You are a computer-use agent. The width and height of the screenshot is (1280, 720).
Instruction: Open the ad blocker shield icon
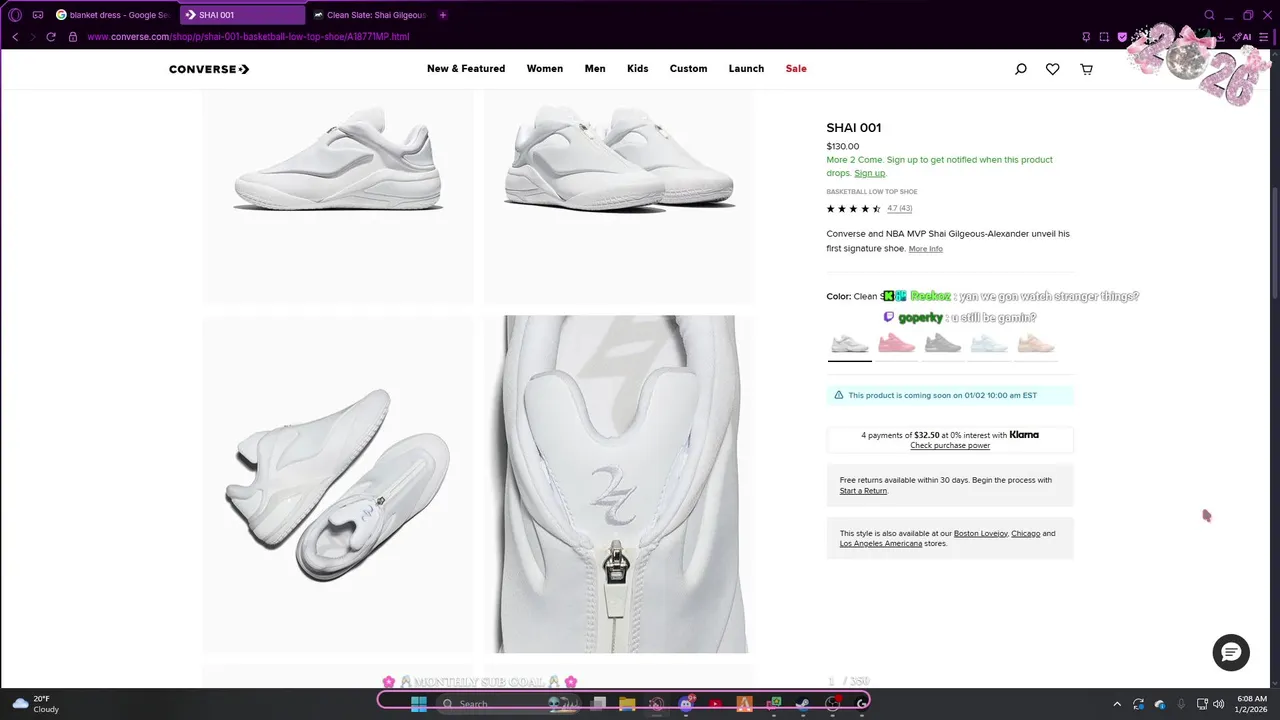click(x=1122, y=37)
